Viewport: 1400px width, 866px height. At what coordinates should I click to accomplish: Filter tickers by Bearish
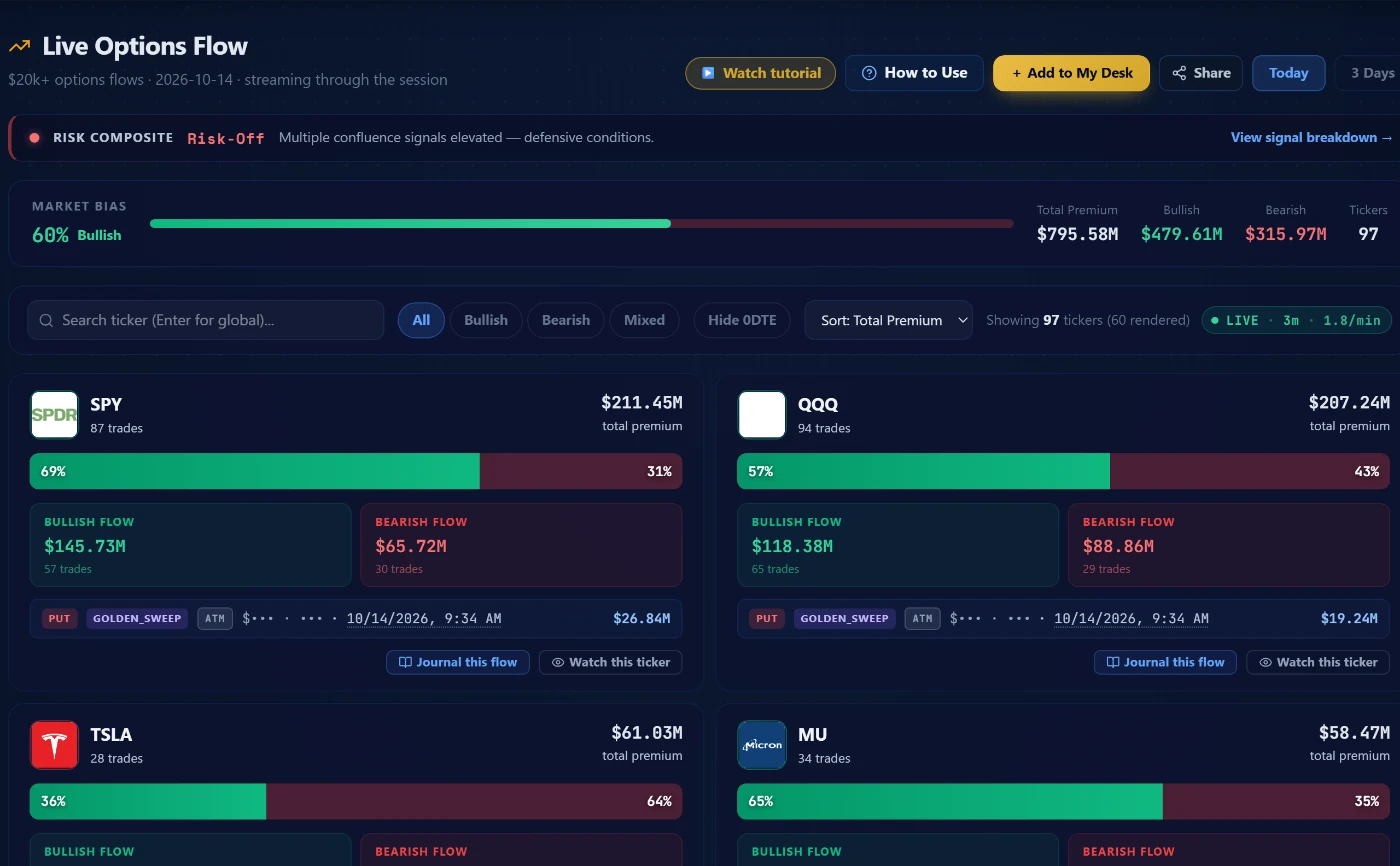coord(566,320)
